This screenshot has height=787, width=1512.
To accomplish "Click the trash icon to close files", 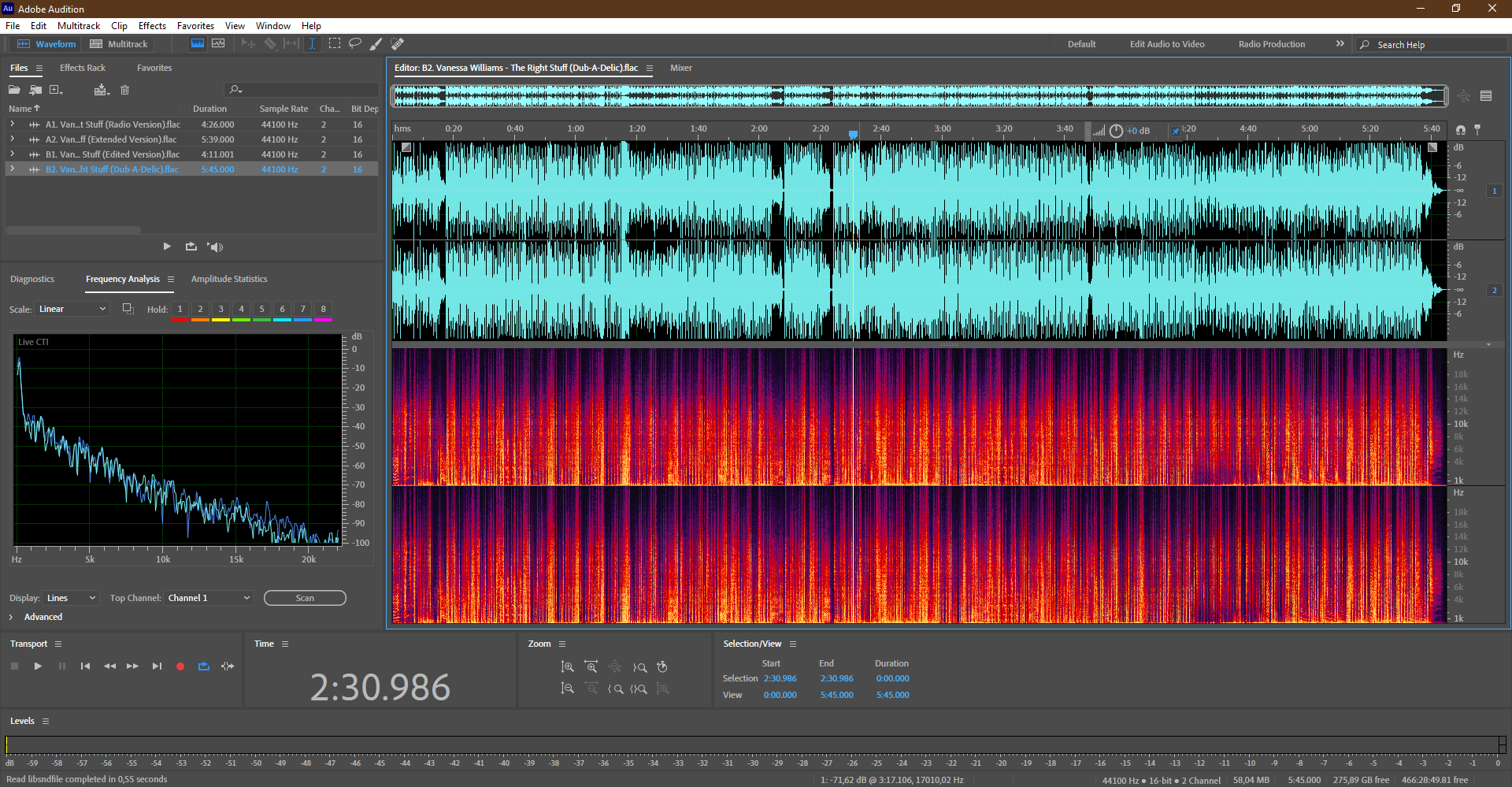I will click(124, 90).
